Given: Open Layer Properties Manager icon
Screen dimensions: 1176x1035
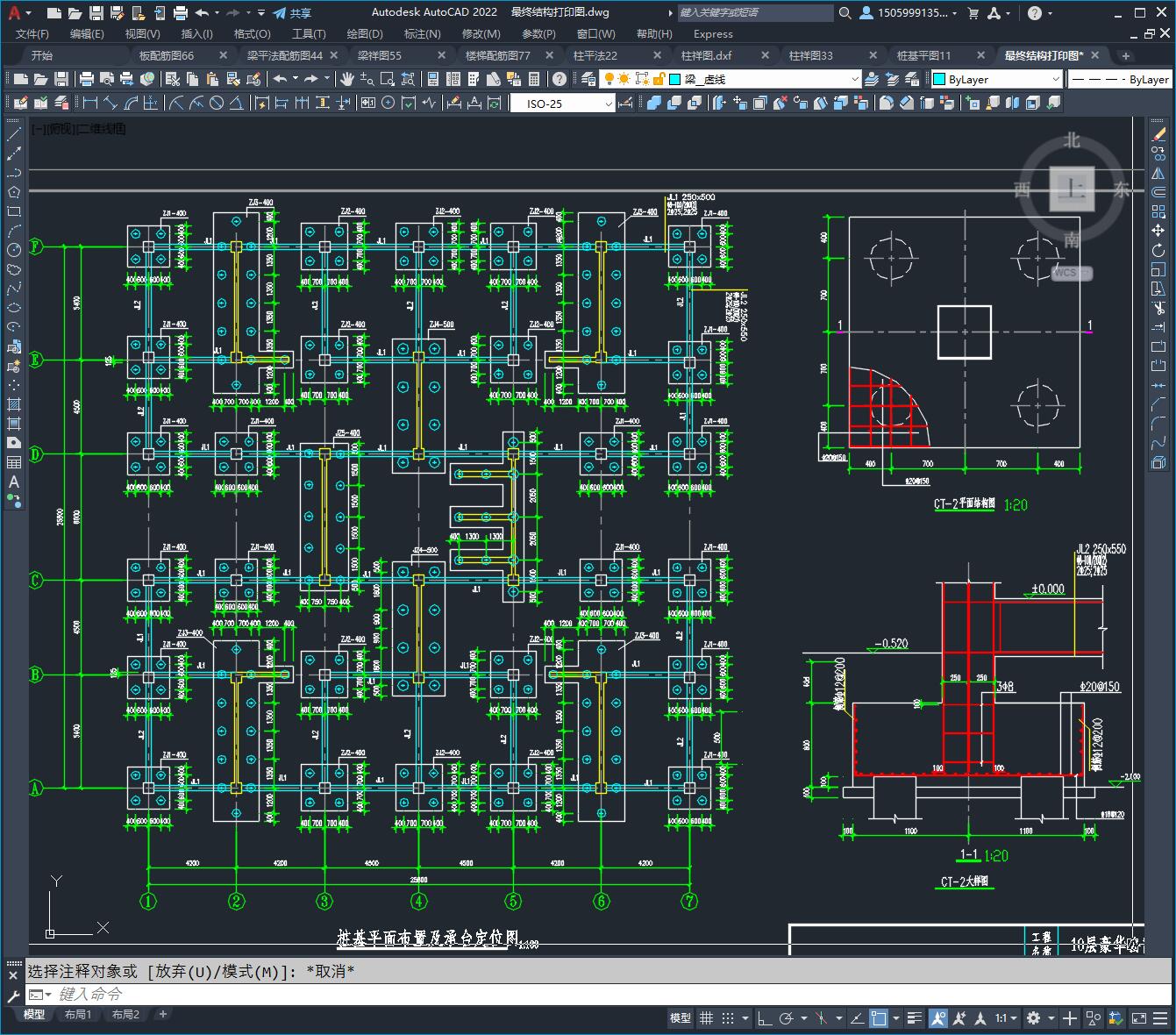Looking at the screenshot, I should coord(588,79).
